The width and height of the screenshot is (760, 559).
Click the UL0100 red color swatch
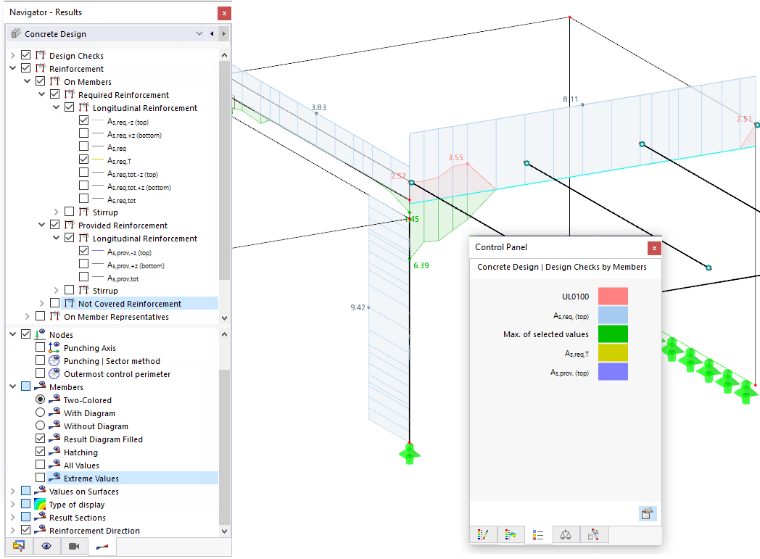pos(613,296)
